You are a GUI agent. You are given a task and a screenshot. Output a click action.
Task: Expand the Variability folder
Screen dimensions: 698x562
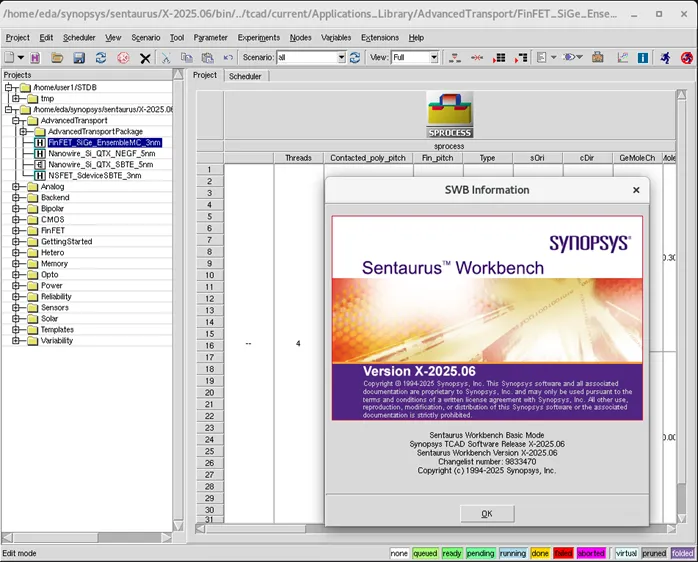pyautogui.click(x=16, y=341)
